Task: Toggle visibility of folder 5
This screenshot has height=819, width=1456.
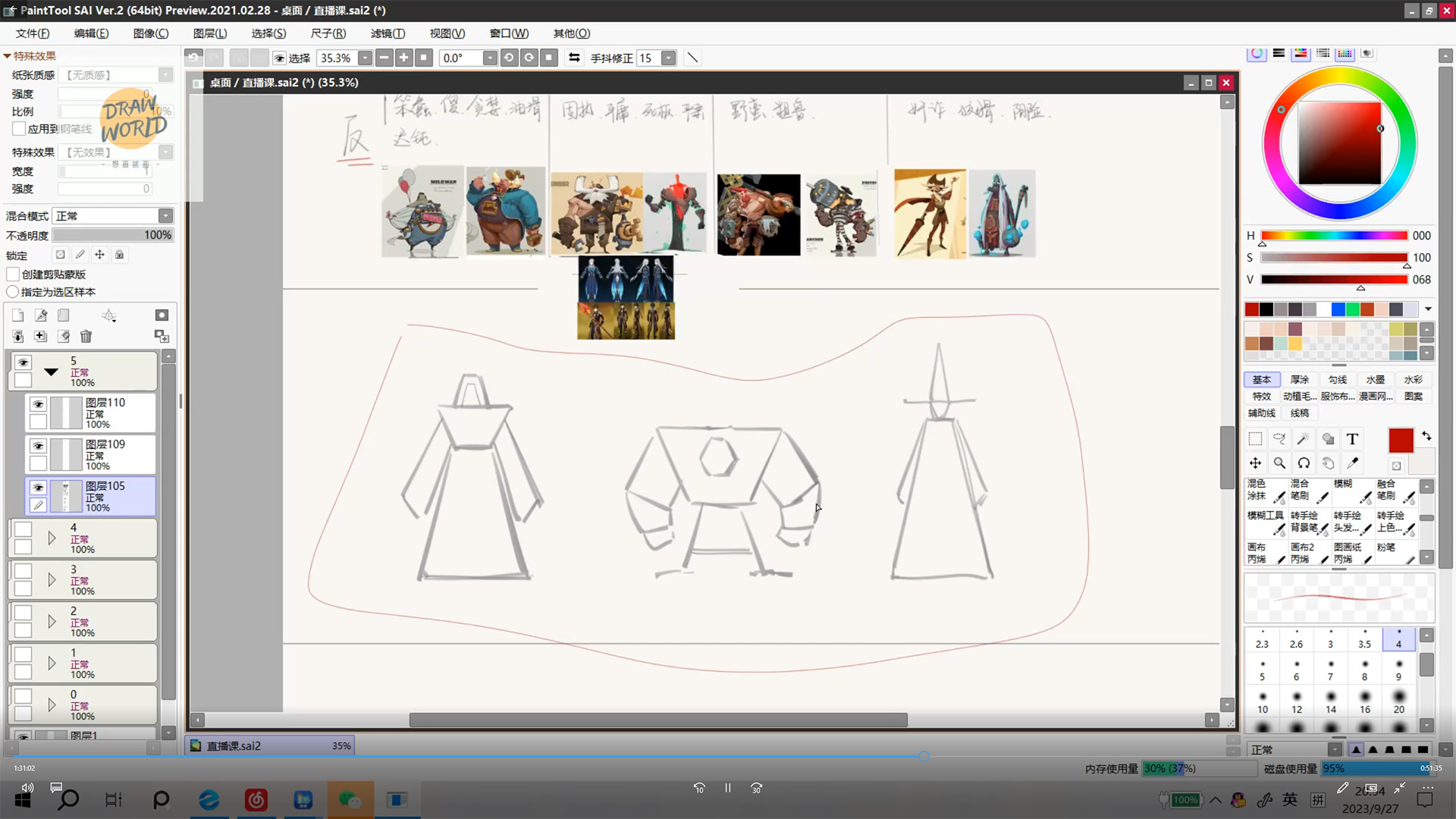Action: 23,362
